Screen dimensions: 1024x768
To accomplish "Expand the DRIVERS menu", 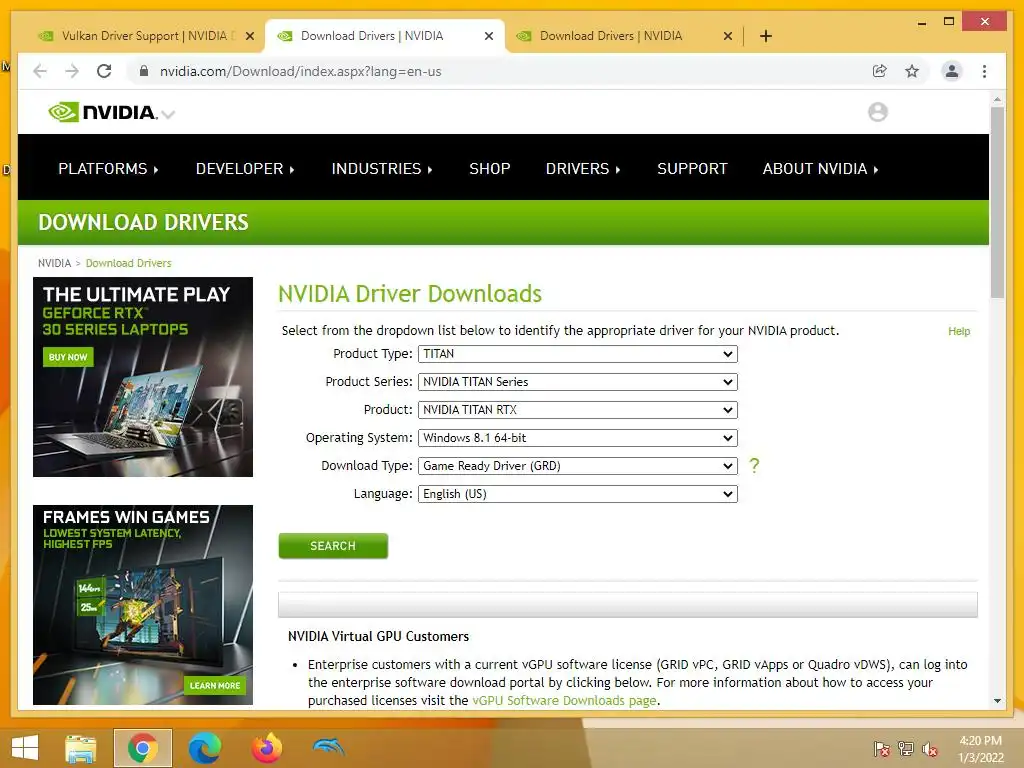I will pos(583,168).
